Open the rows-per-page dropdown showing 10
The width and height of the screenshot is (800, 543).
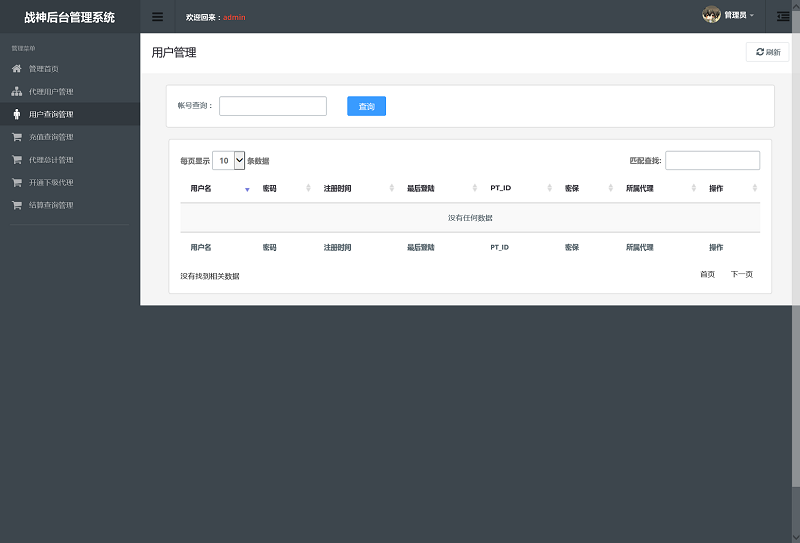point(229,161)
